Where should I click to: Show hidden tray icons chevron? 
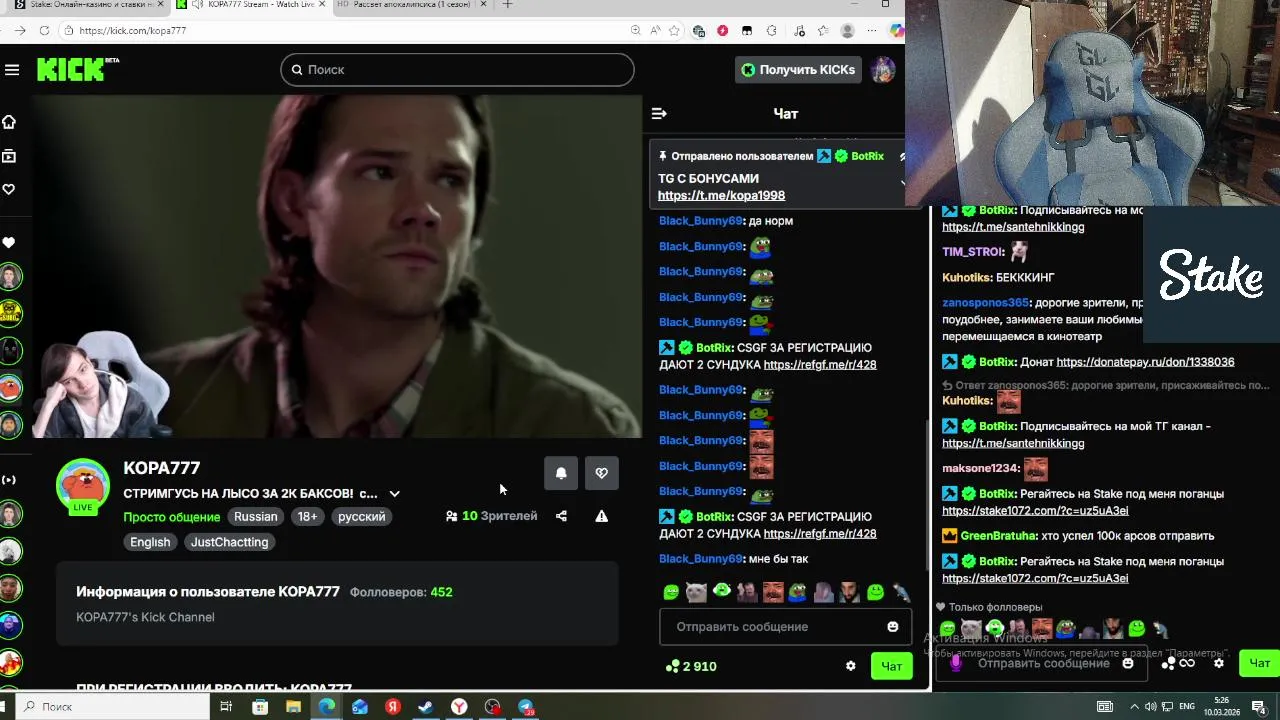coord(1133,706)
